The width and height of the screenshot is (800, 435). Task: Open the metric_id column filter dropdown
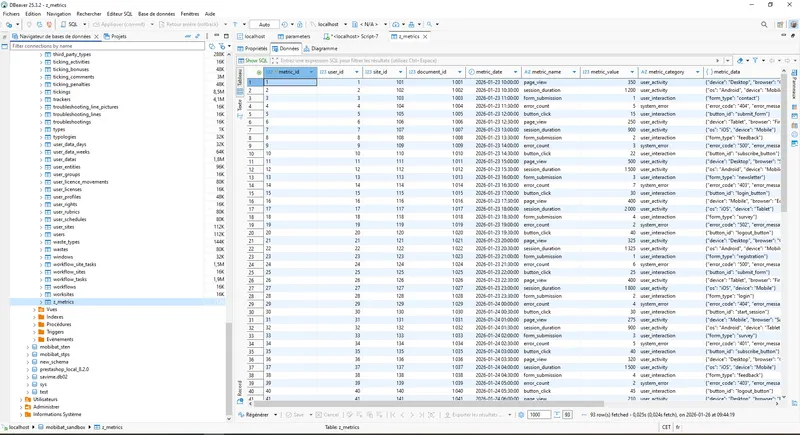click(x=311, y=72)
